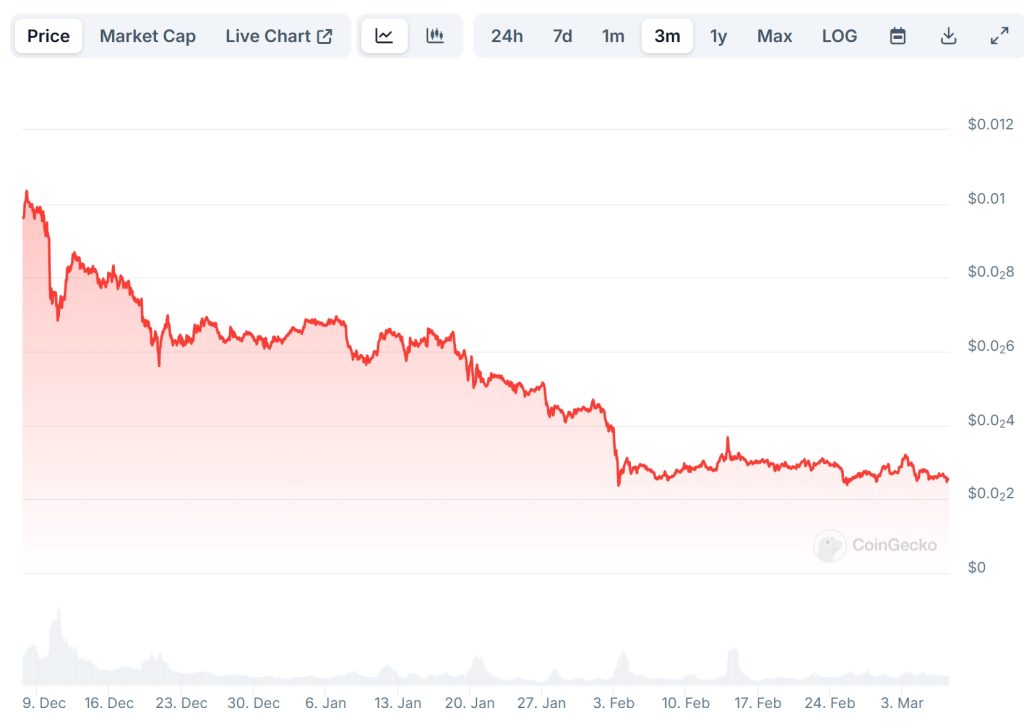Select the 3m time range
This screenshot has height=721, width=1024.
pos(667,36)
